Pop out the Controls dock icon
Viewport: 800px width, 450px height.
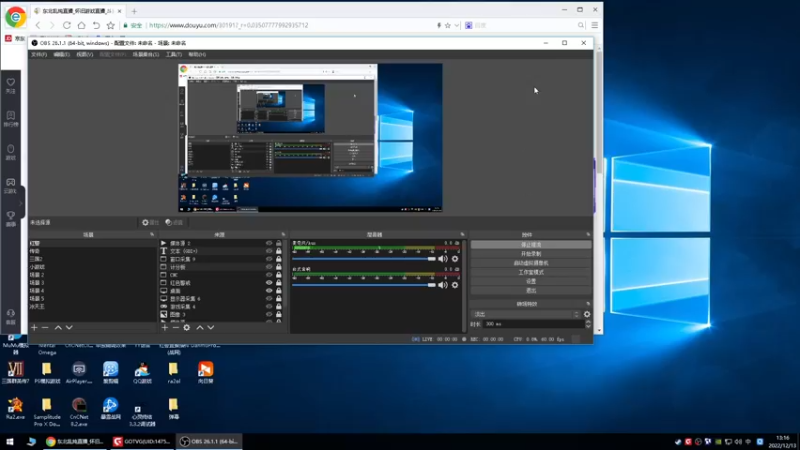pos(588,235)
